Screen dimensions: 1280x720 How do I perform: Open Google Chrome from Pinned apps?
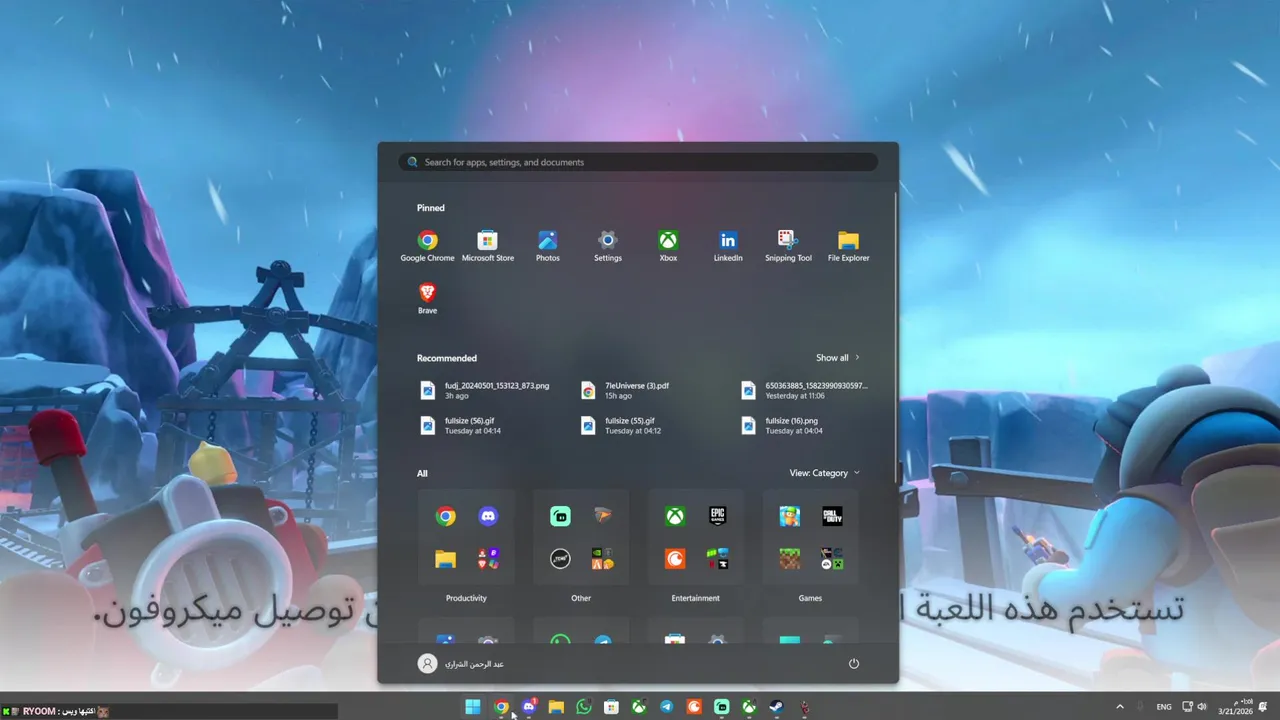click(427, 245)
